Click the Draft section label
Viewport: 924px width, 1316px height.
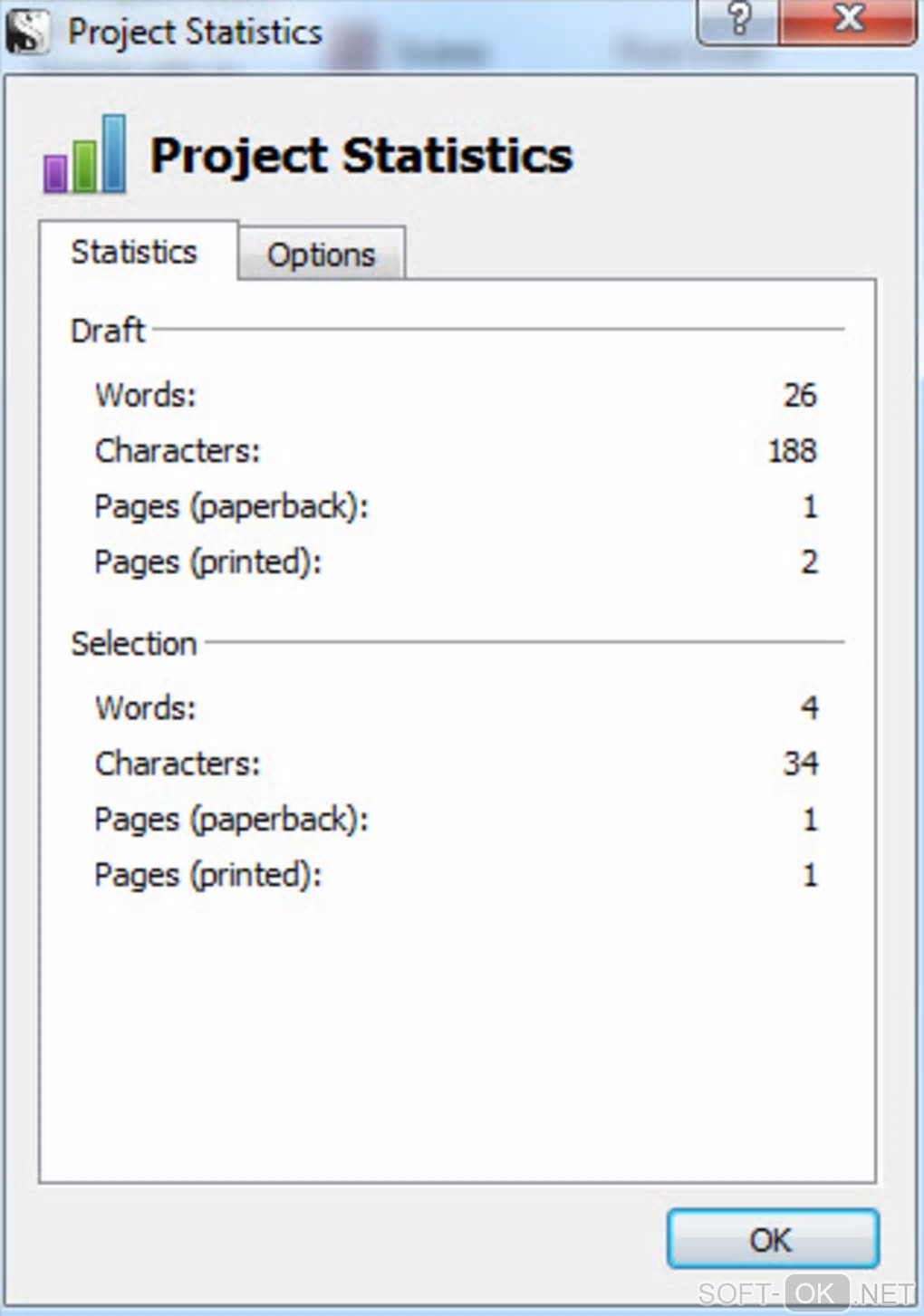pos(108,331)
